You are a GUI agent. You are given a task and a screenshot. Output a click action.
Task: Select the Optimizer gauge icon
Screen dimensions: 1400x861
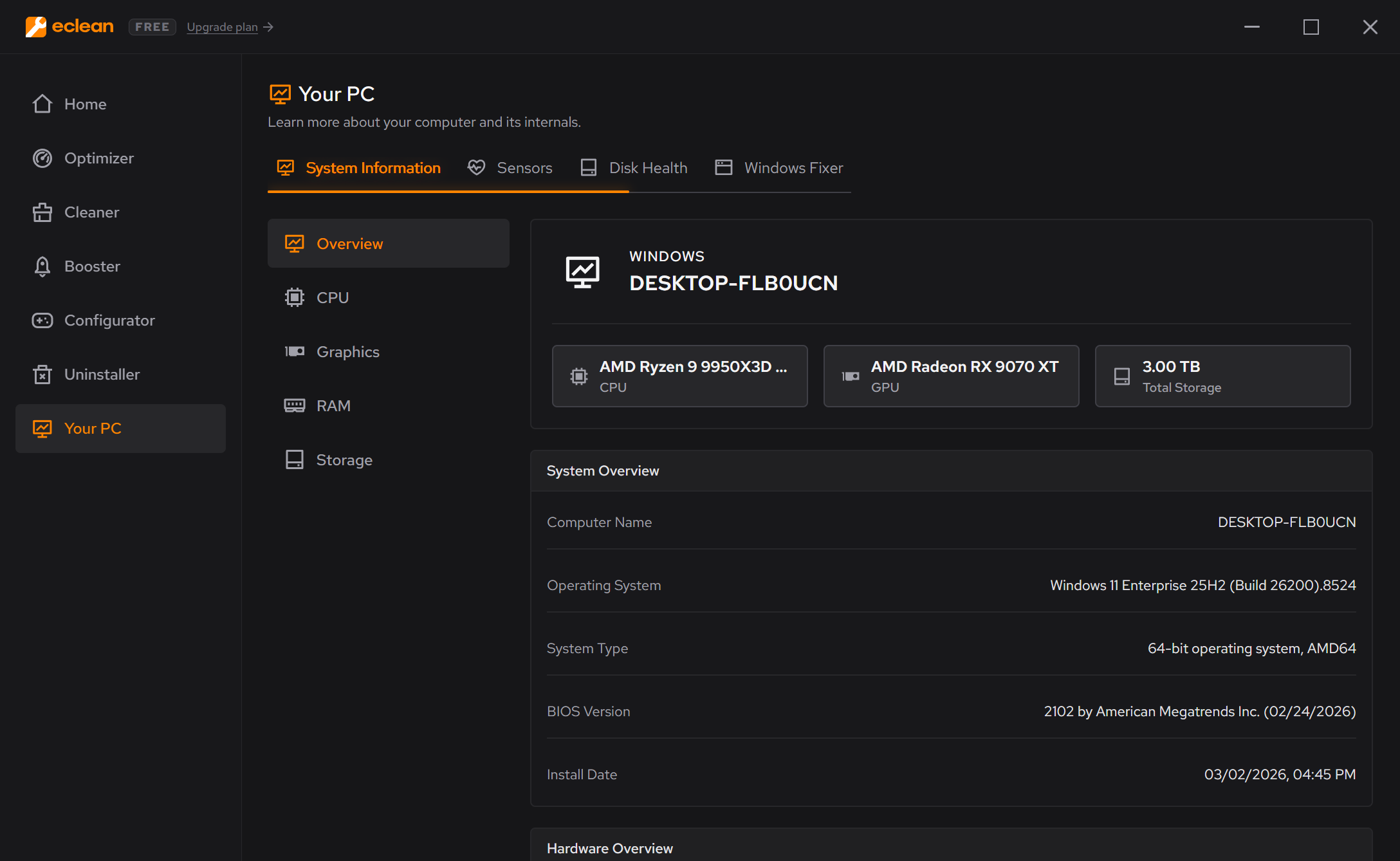click(42, 158)
